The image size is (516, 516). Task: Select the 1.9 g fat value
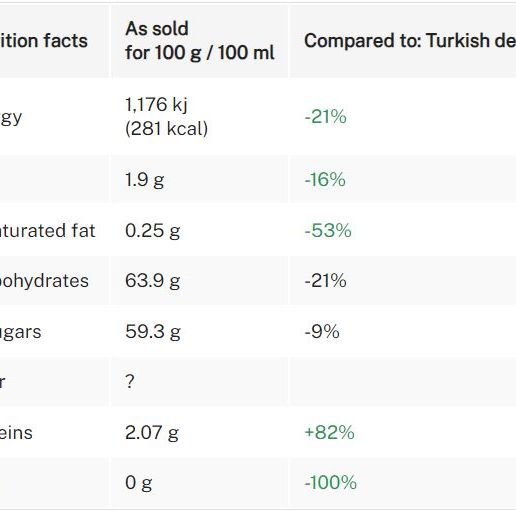[145, 180]
